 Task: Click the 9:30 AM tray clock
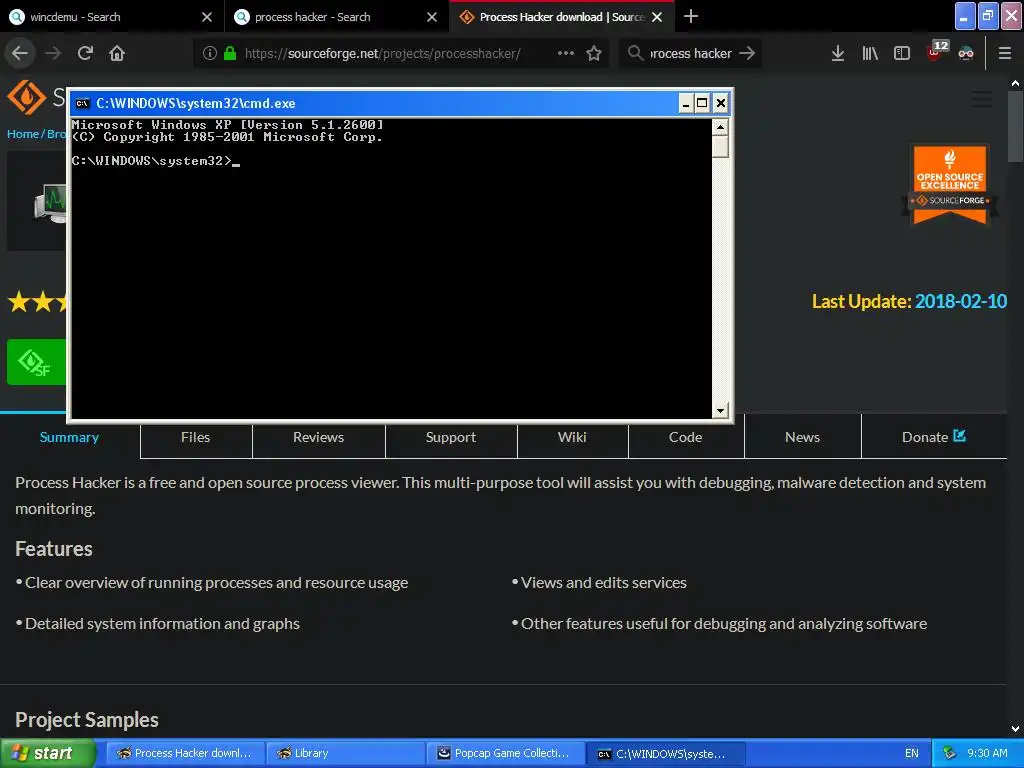click(987, 753)
